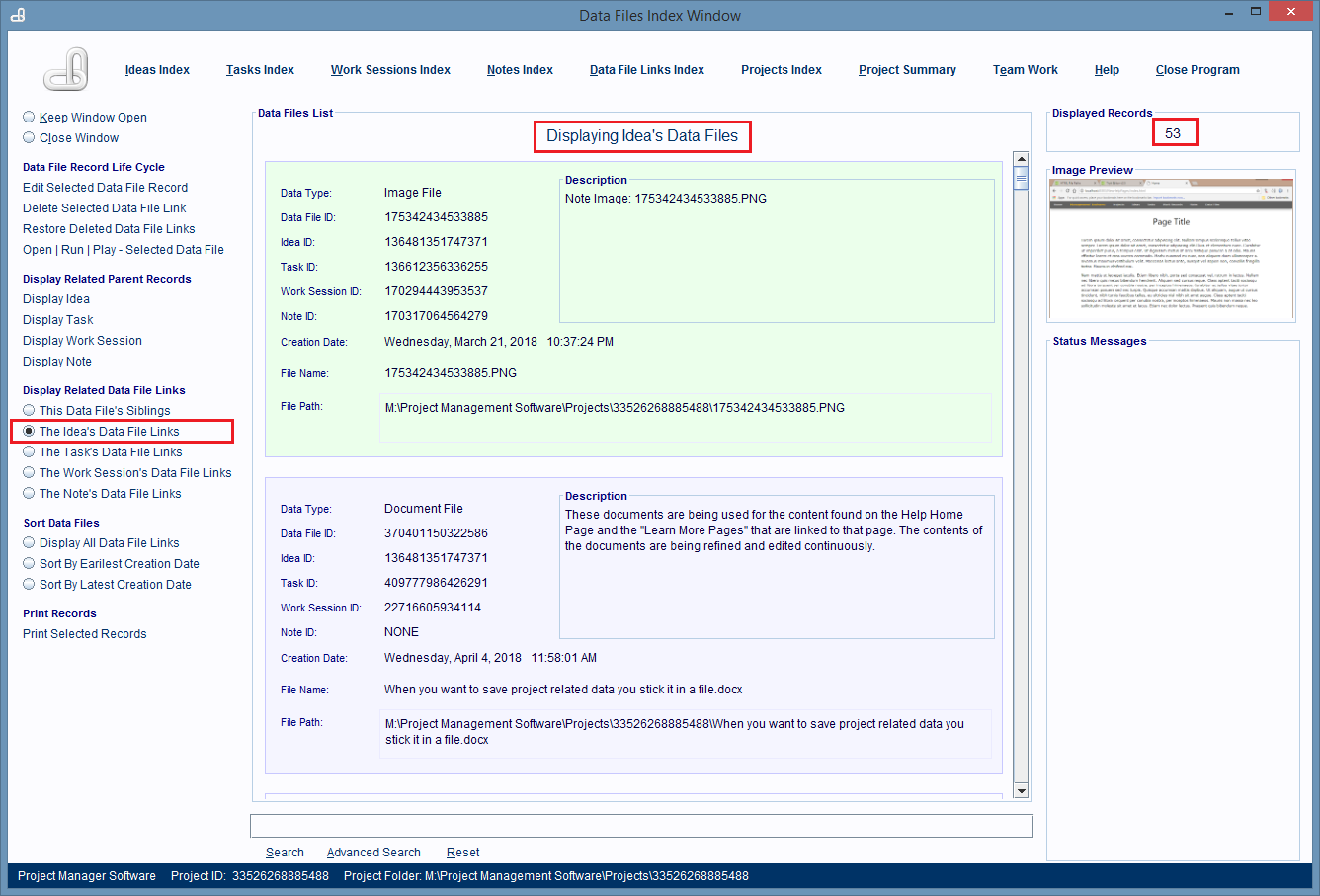The image size is (1320, 896).
Task: Open the Help menu
Action: pyautogui.click(x=1107, y=70)
